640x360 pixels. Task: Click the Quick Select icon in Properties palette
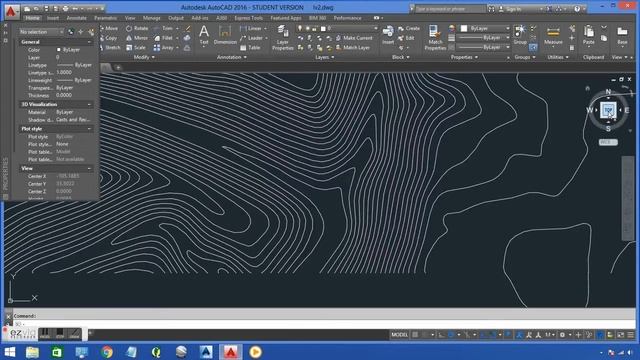pos(91,32)
